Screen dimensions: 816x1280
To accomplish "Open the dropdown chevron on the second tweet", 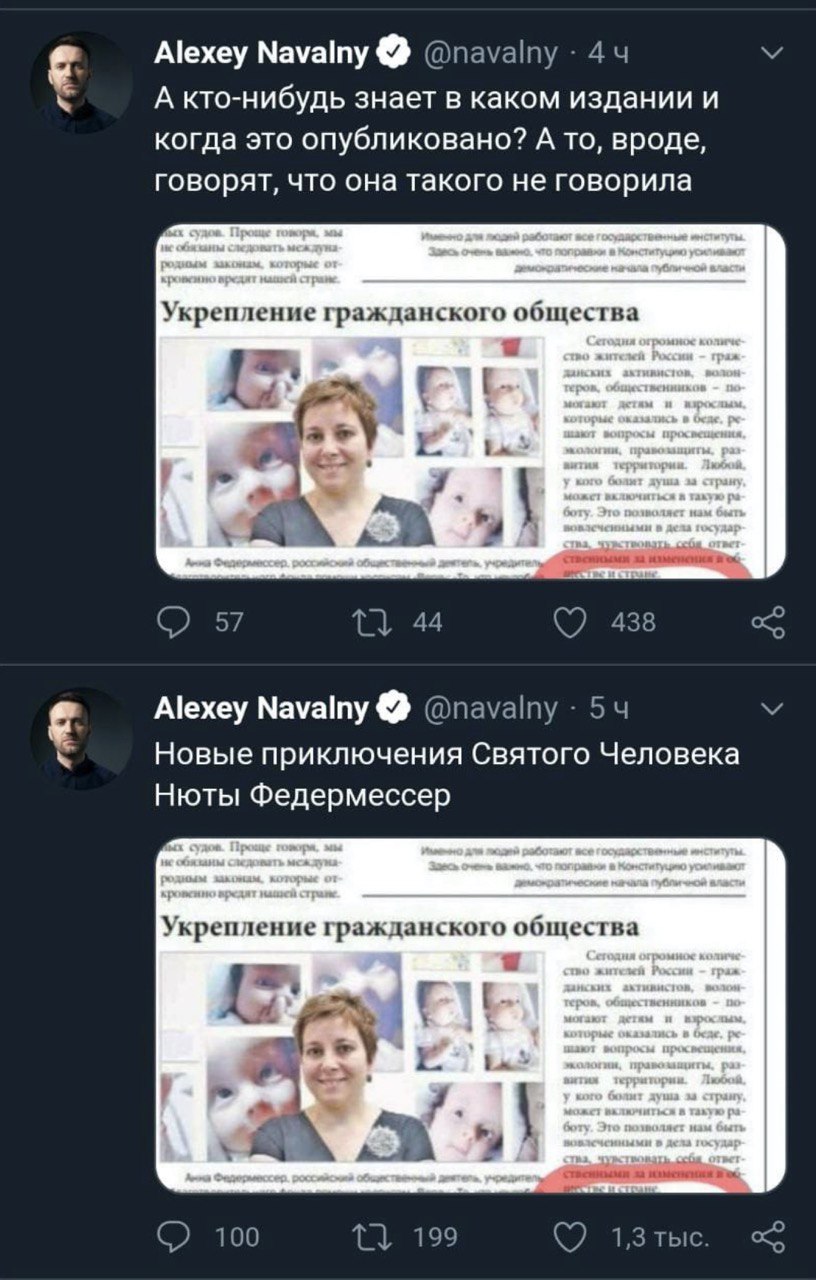I will pyautogui.click(x=772, y=708).
